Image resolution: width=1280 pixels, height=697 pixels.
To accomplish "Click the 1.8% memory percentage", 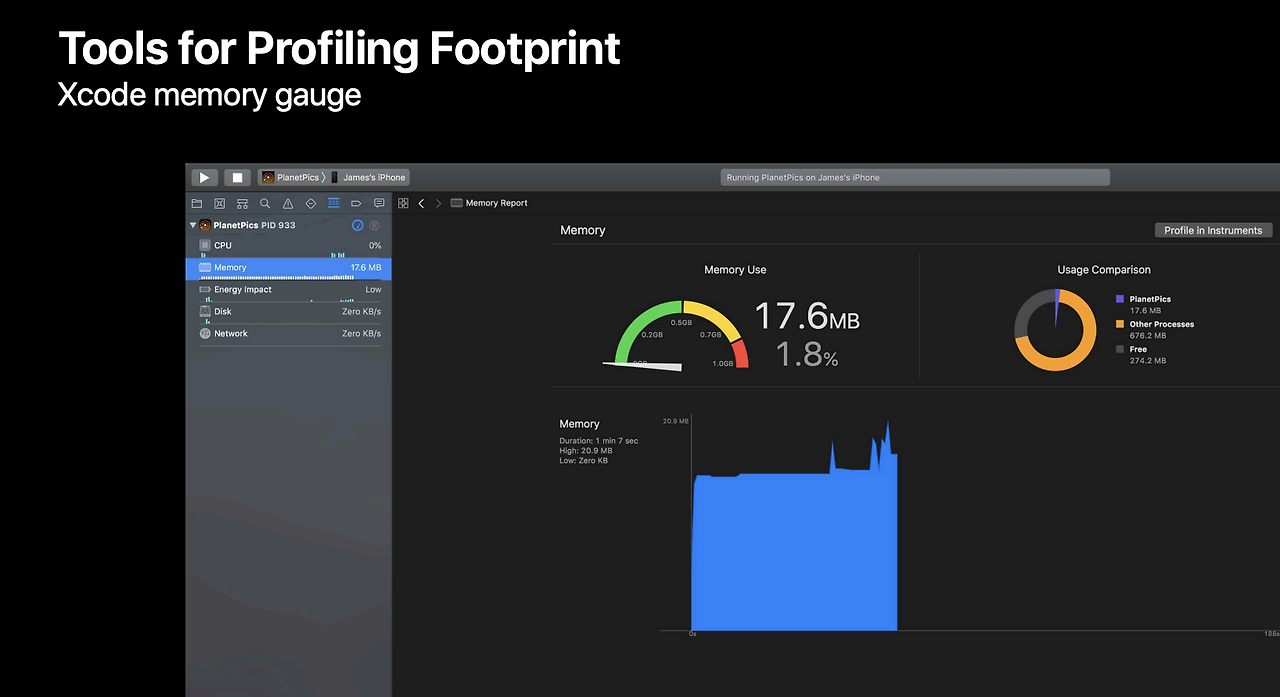I will pos(807,354).
